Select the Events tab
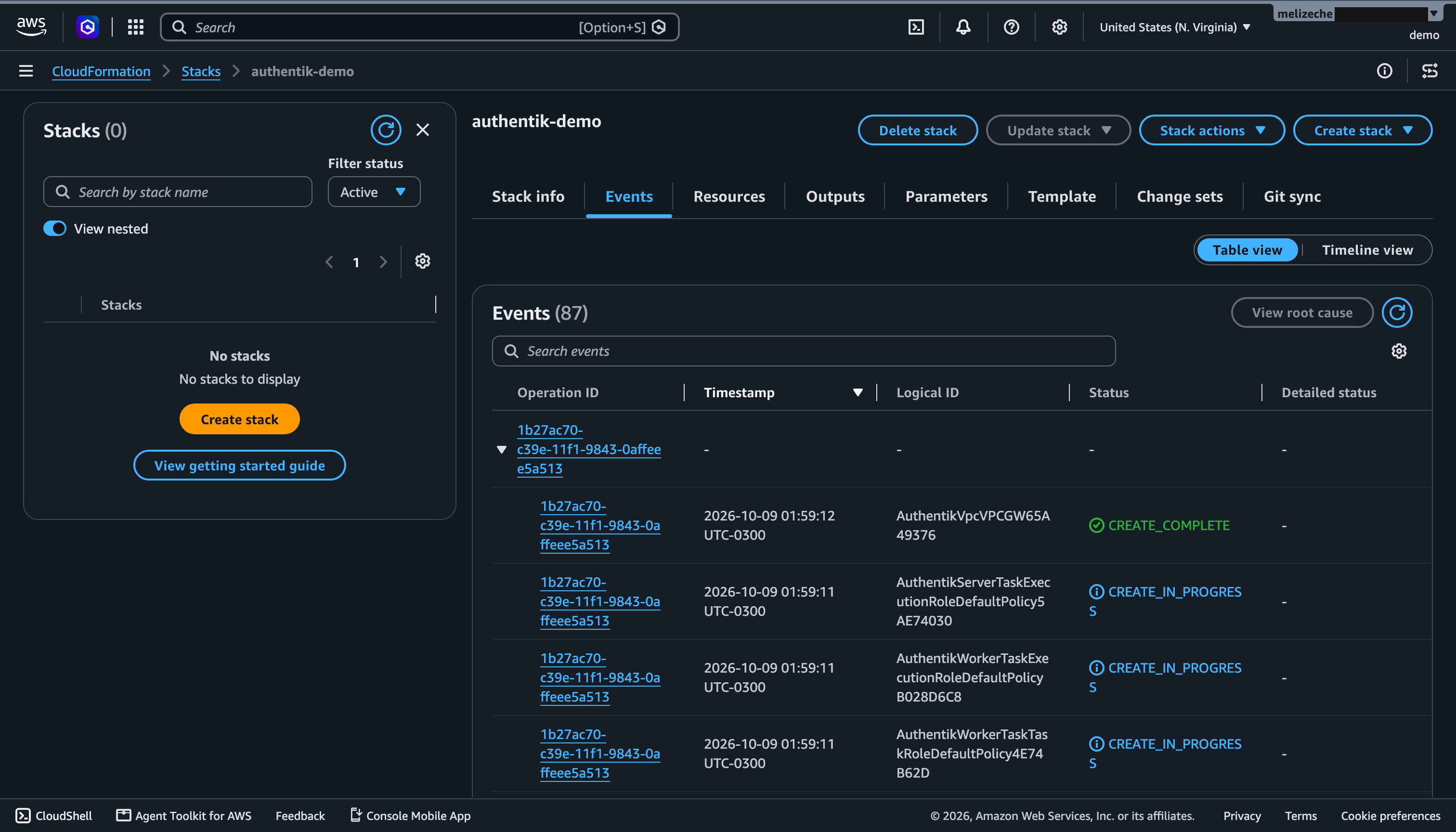The width and height of the screenshot is (1456, 832). [628, 196]
